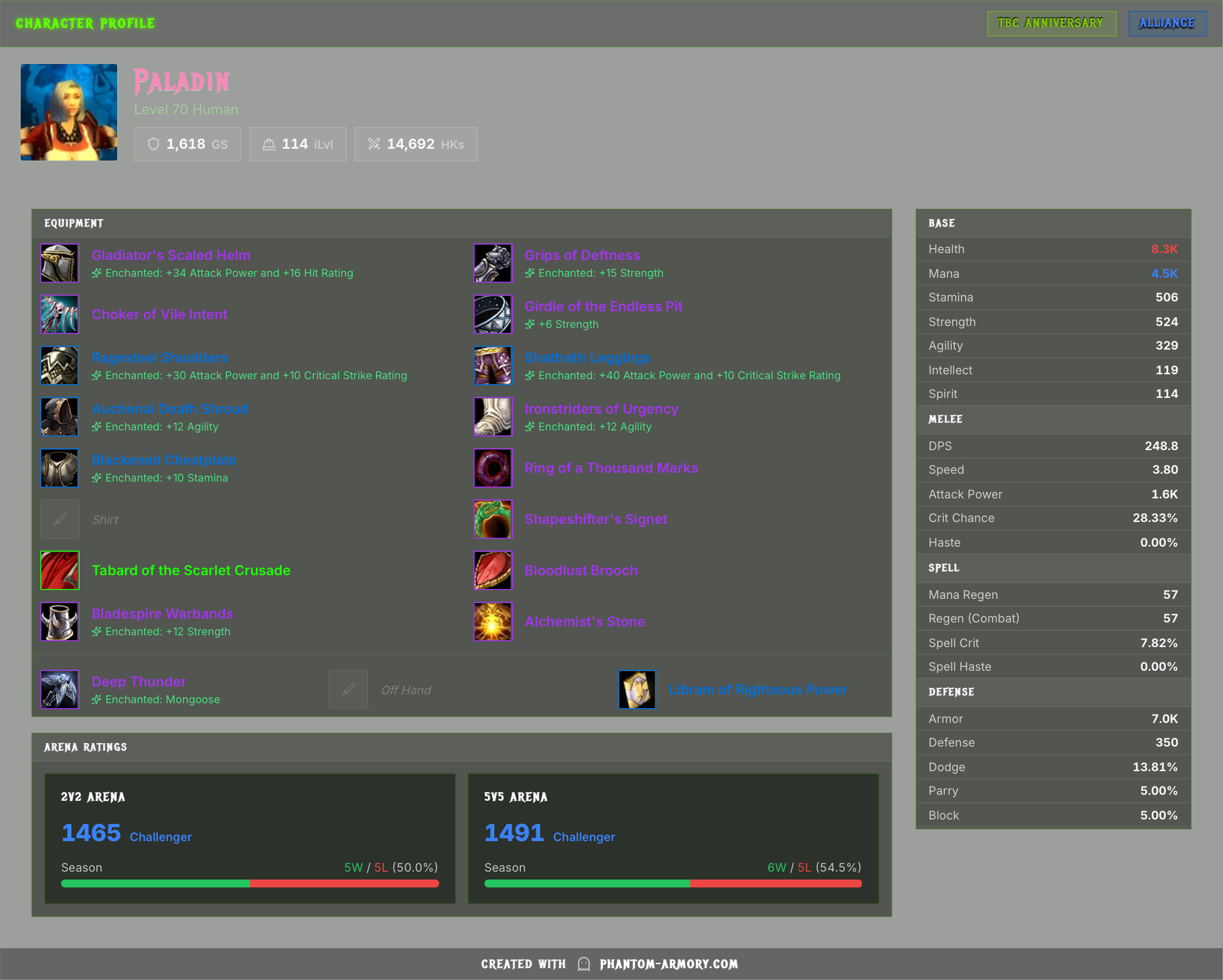Click the Attack Power value 1.6K

(1164, 494)
